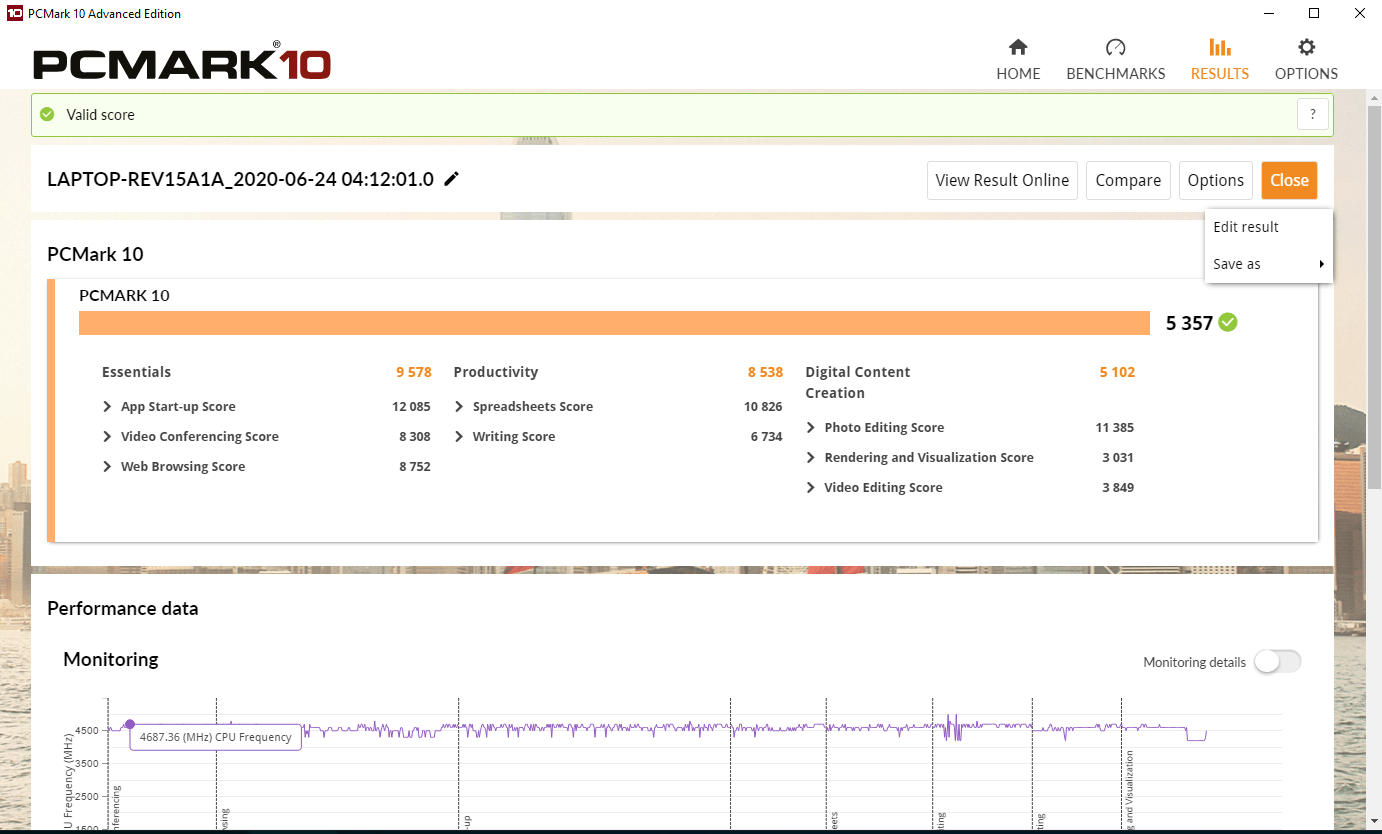Open Benchmarks via the gauge icon
1382x834 pixels.
coord(1115,47)
